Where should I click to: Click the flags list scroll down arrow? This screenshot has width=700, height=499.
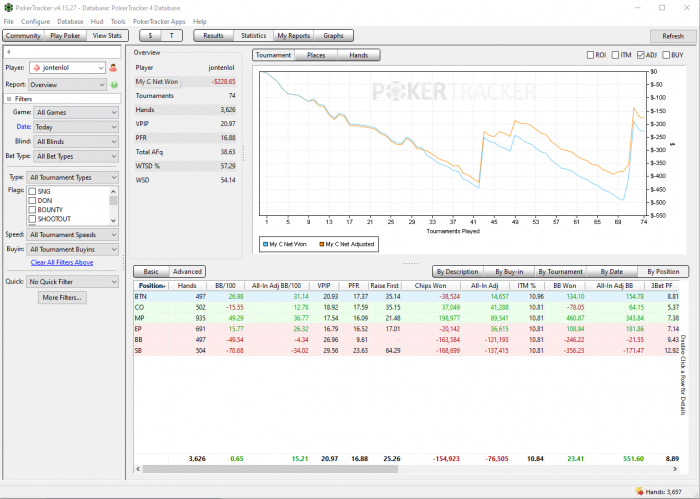(x=113, y=220)
